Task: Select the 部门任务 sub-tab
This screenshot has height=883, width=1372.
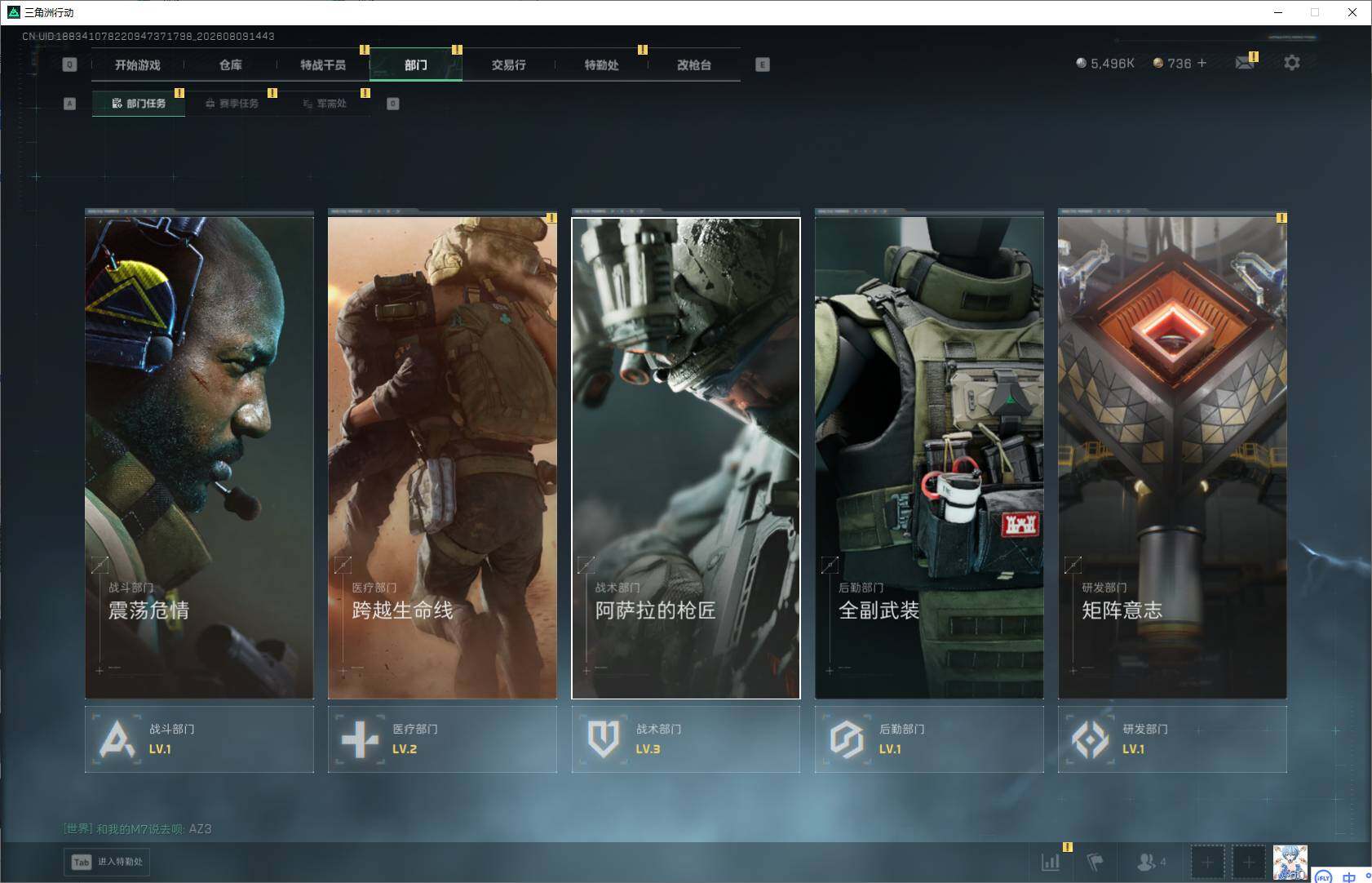Action: point(139,104)
